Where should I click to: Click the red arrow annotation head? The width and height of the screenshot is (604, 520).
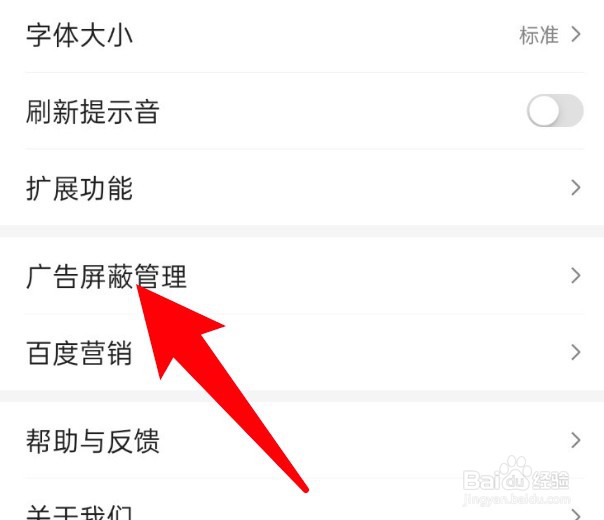point(173,327)
